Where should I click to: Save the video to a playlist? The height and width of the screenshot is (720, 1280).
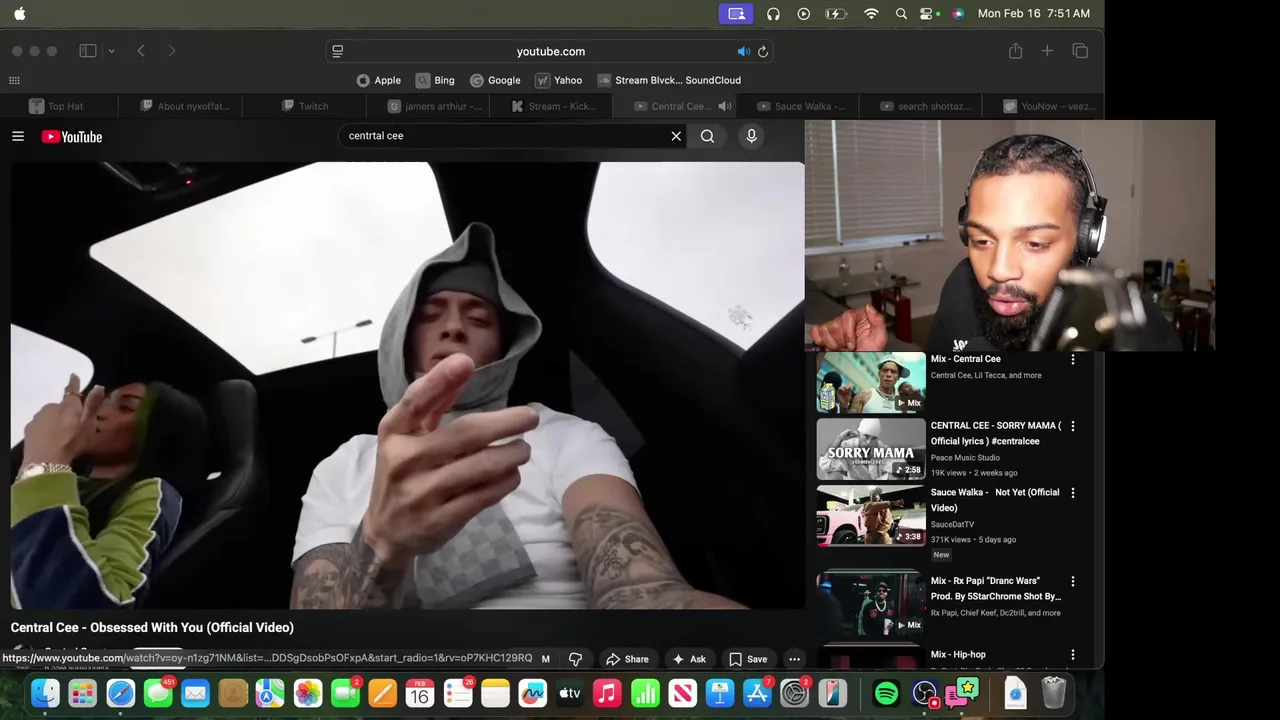coord(748,659)
